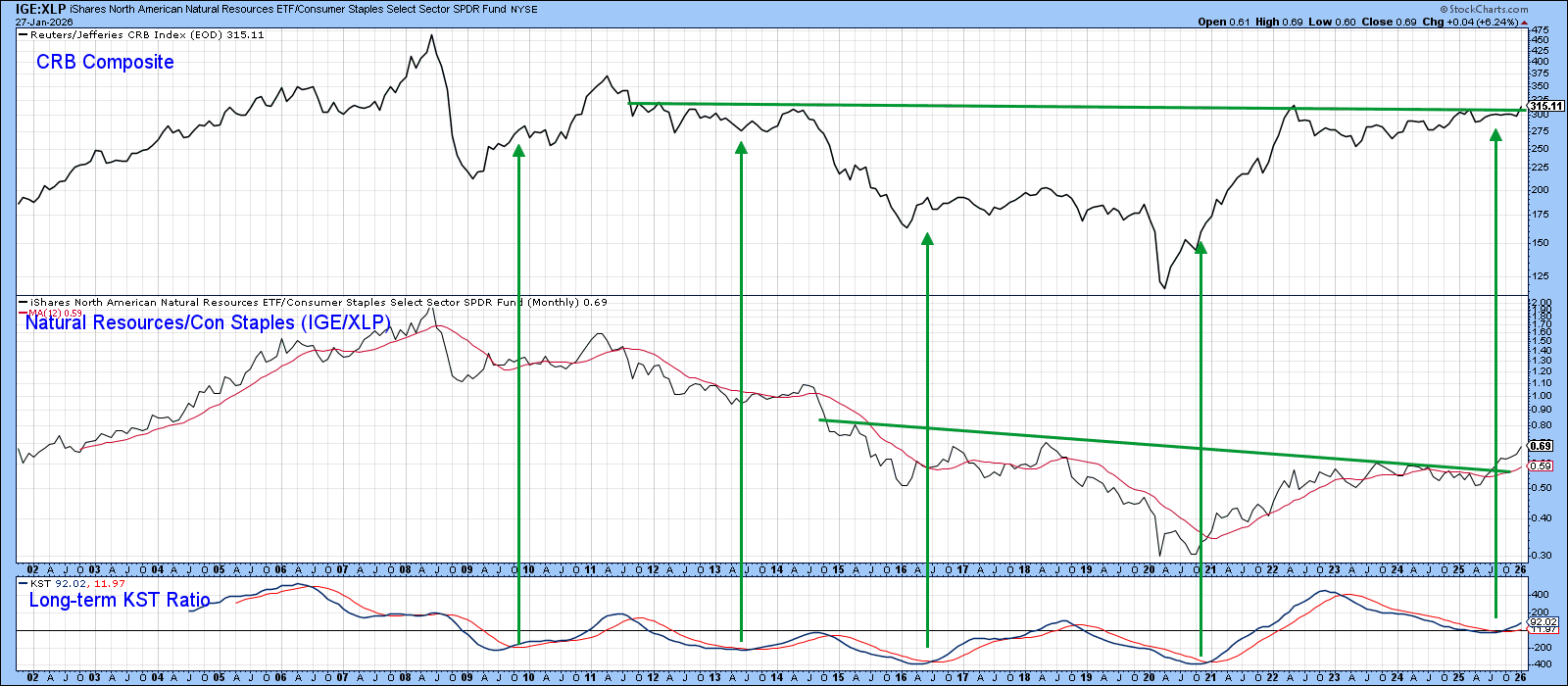
Task: Click the 11.97 KST signal value tag
Action: coord(1543,629)
